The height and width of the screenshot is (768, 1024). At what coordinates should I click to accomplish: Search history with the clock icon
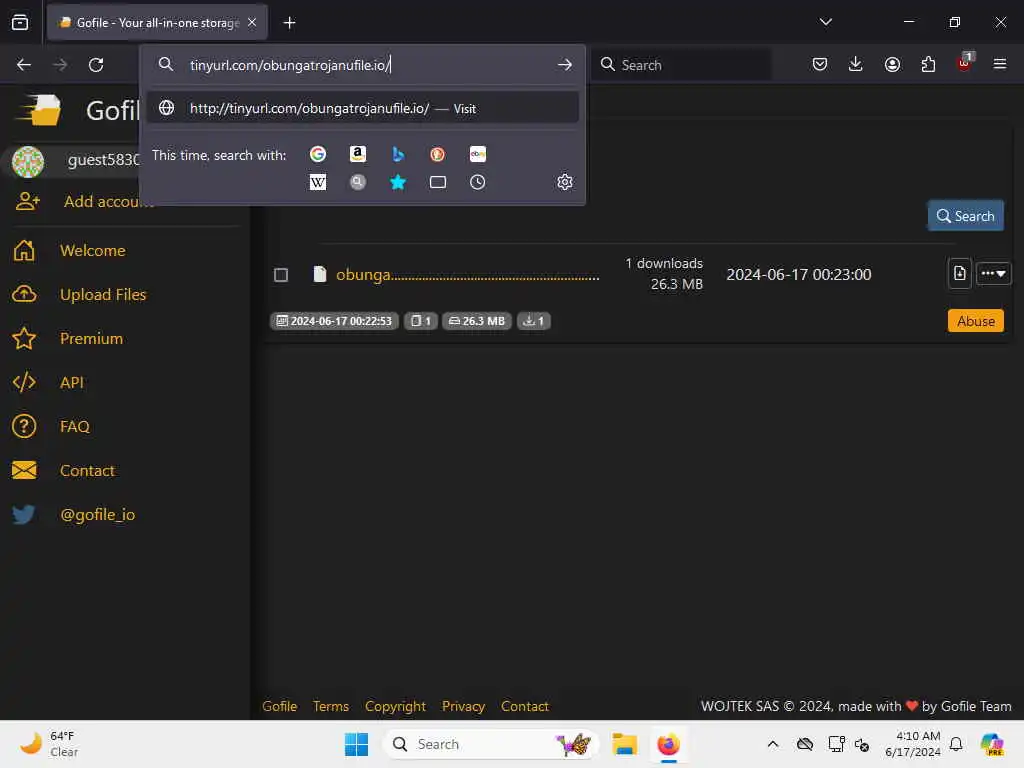tap(477, 182)
